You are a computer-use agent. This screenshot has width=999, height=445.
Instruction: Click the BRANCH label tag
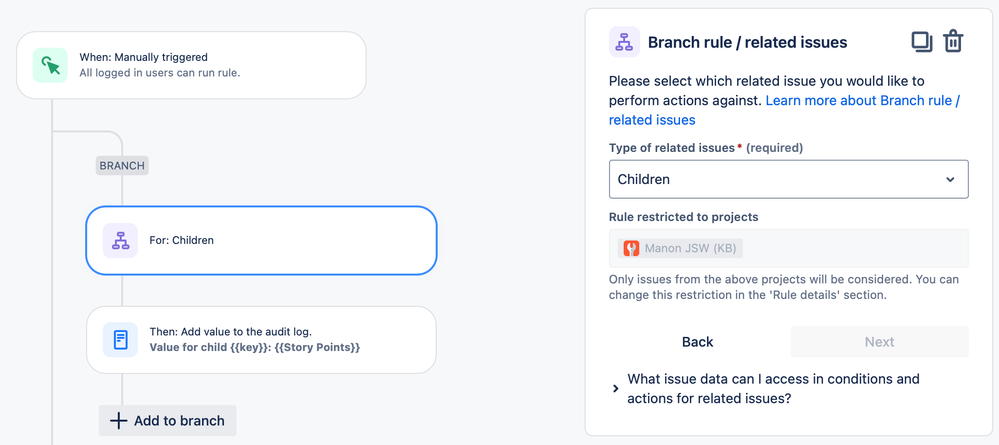pos(122,165)
